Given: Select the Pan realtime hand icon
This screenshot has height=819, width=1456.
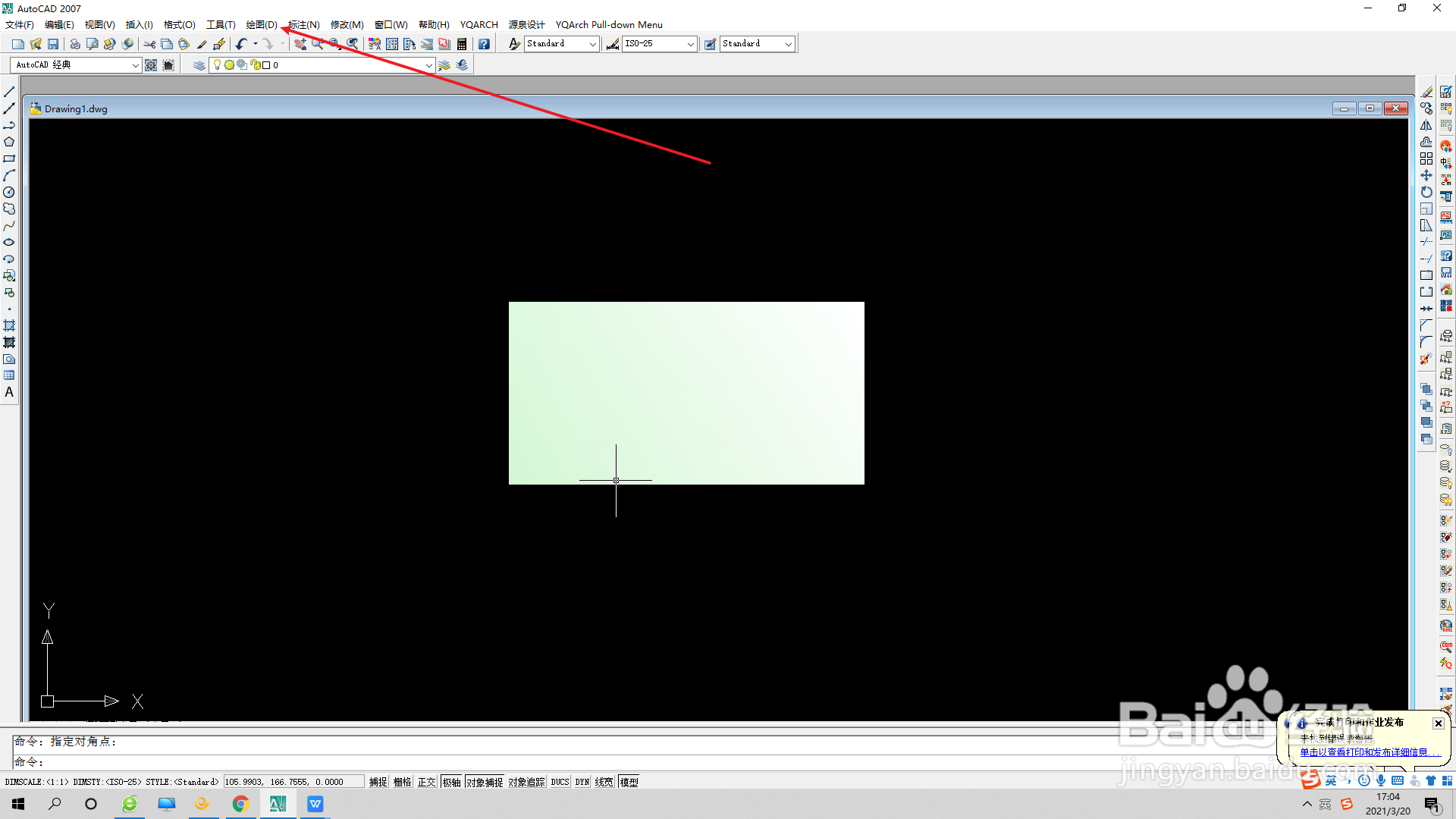Looking at the screenshot, I should [x=300, y=44].
